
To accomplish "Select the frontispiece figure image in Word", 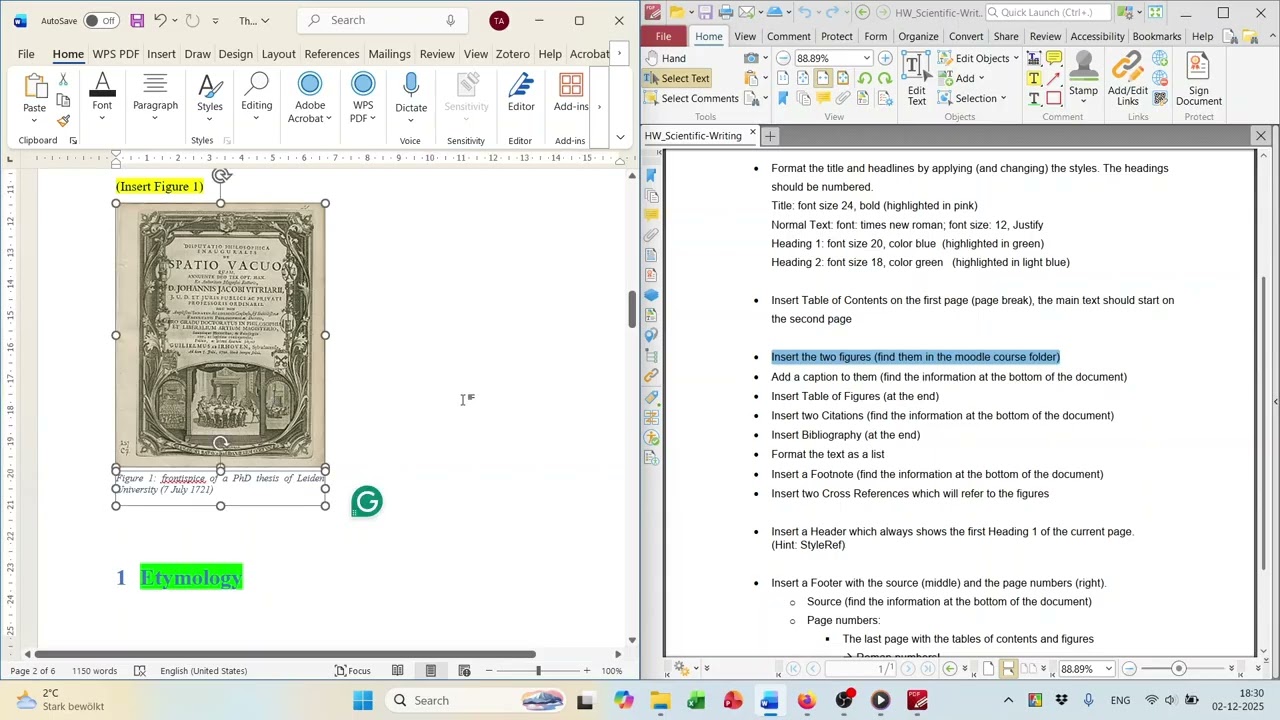I will coord(220,335).
